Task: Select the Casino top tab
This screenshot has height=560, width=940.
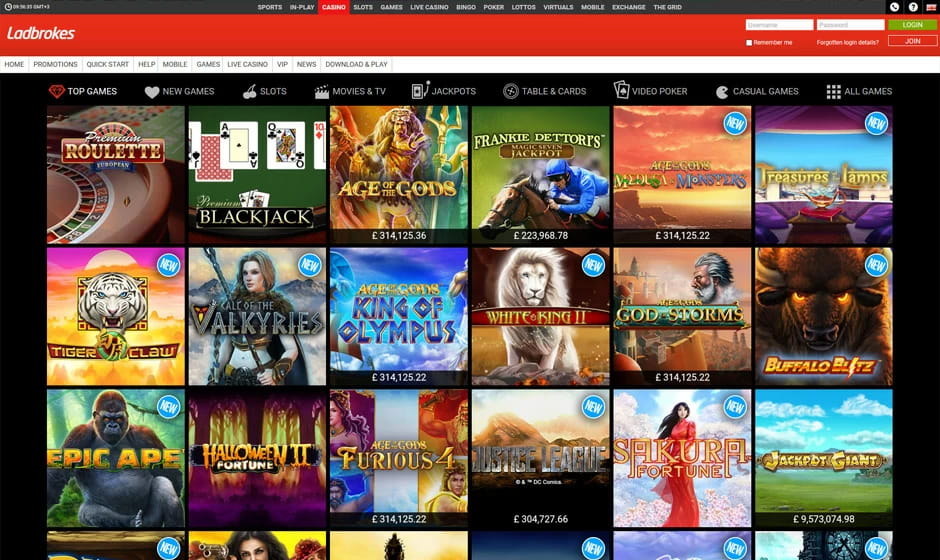Action: click(333, 7)
